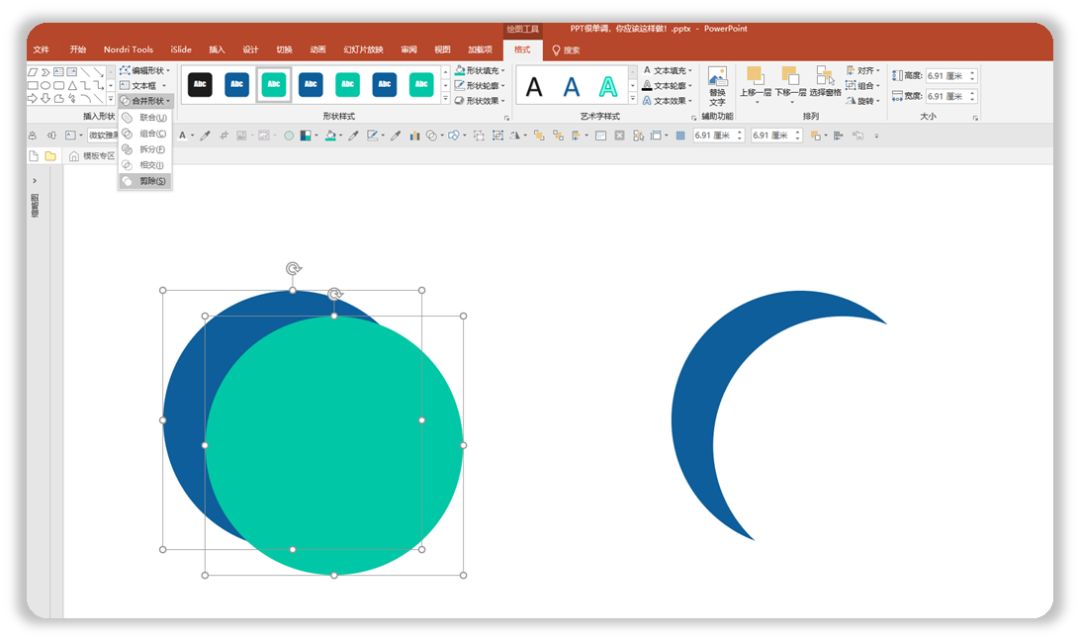Open the 插入 ribbon tab

(217, 50)
